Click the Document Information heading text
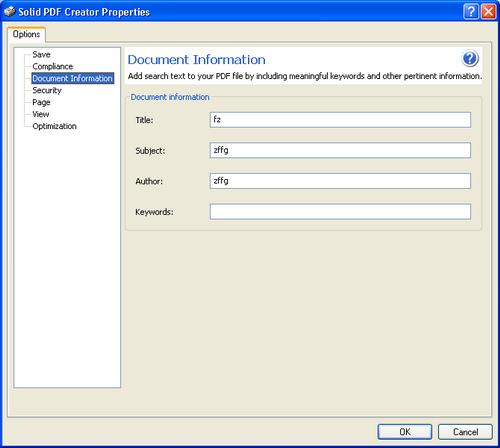 (x=197, y=60)
